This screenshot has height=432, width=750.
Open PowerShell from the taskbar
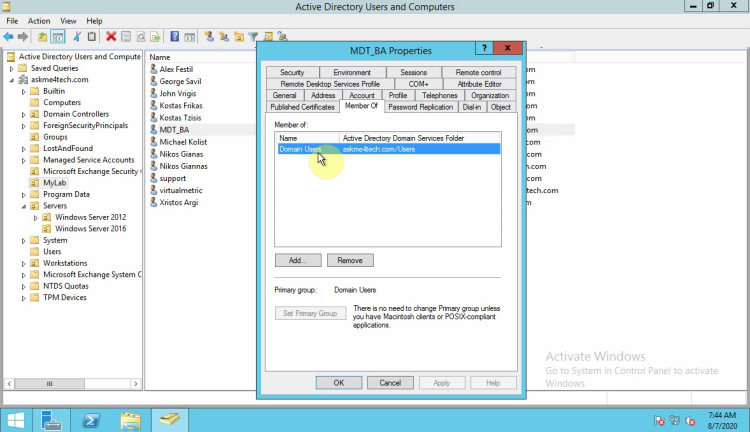click(89, 418)
